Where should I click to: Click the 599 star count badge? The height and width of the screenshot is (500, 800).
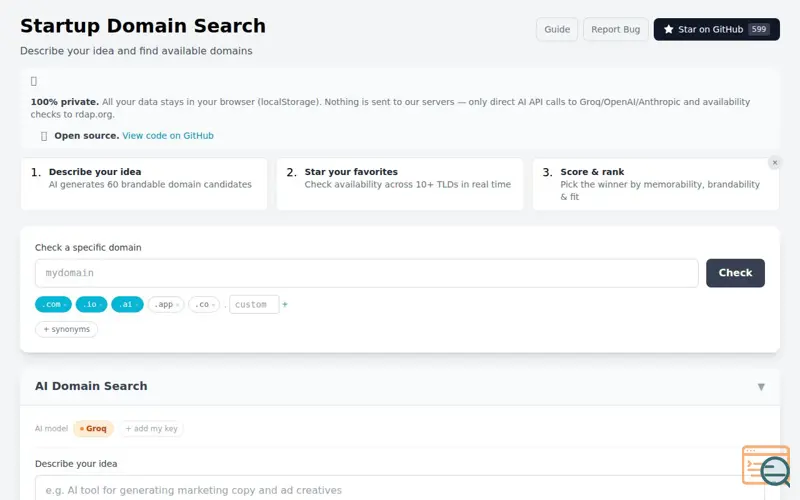point(759,29)
